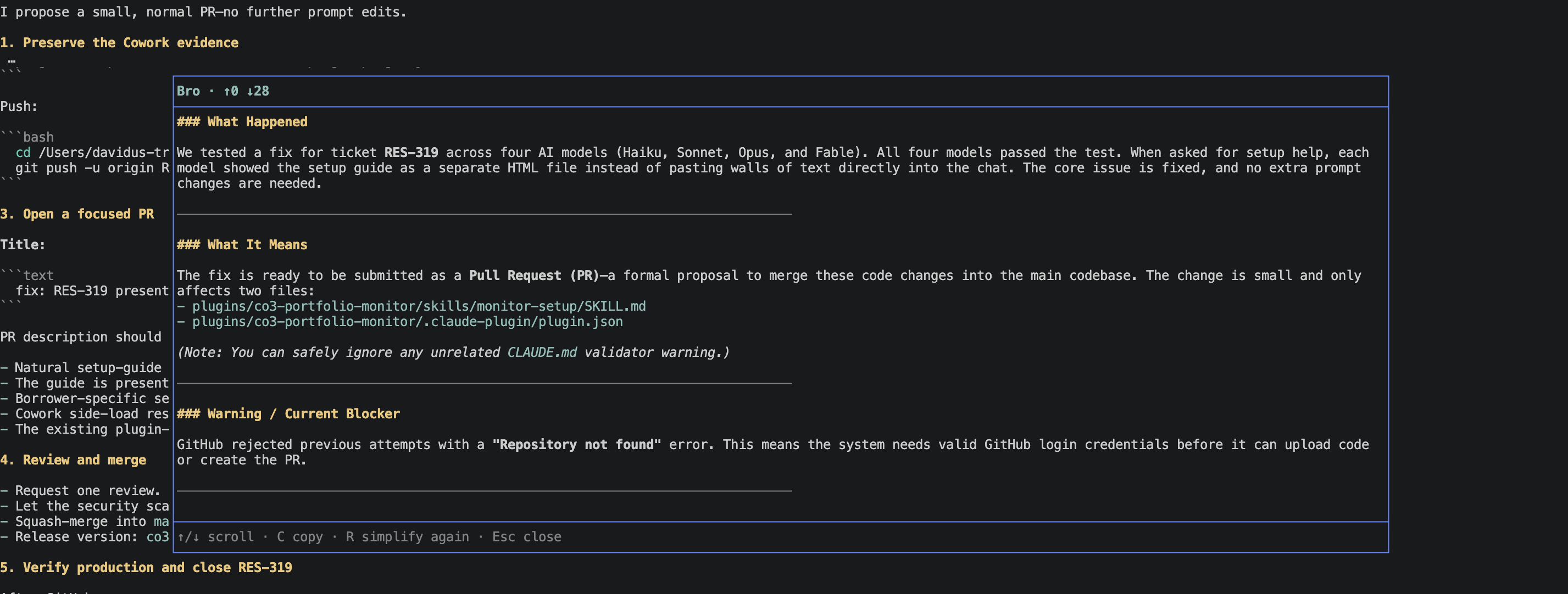
Task: Click the "Bro · ↑0 ↓28" popup title
Action: (x=223, y=91)
